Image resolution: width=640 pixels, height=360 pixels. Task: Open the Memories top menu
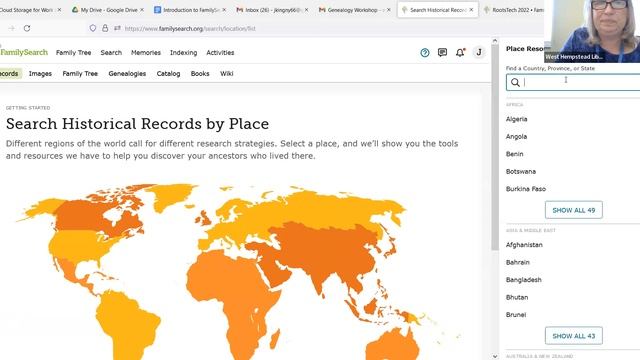[146, 53]
